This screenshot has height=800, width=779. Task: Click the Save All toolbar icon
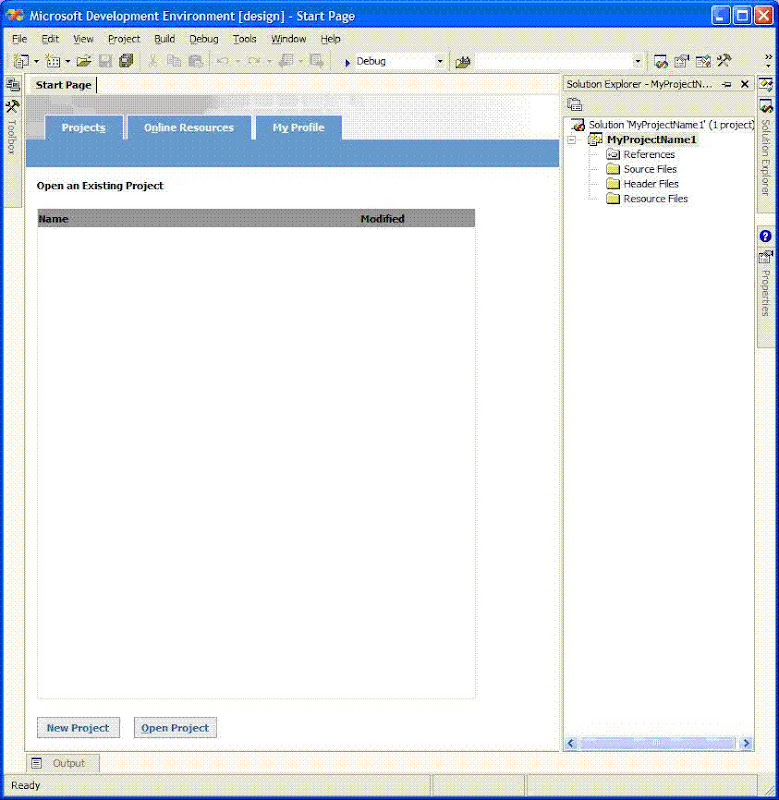pos(126,61)
